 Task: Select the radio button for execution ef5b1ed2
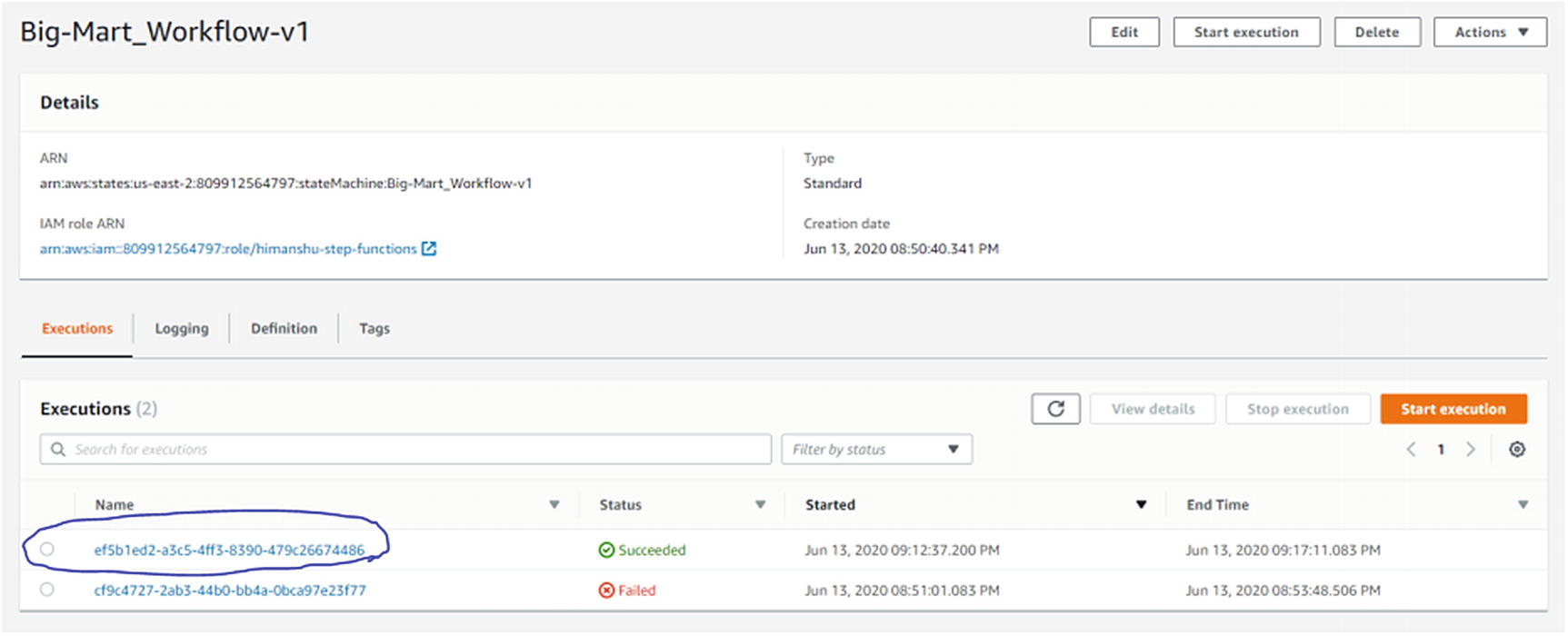(47, 550)
